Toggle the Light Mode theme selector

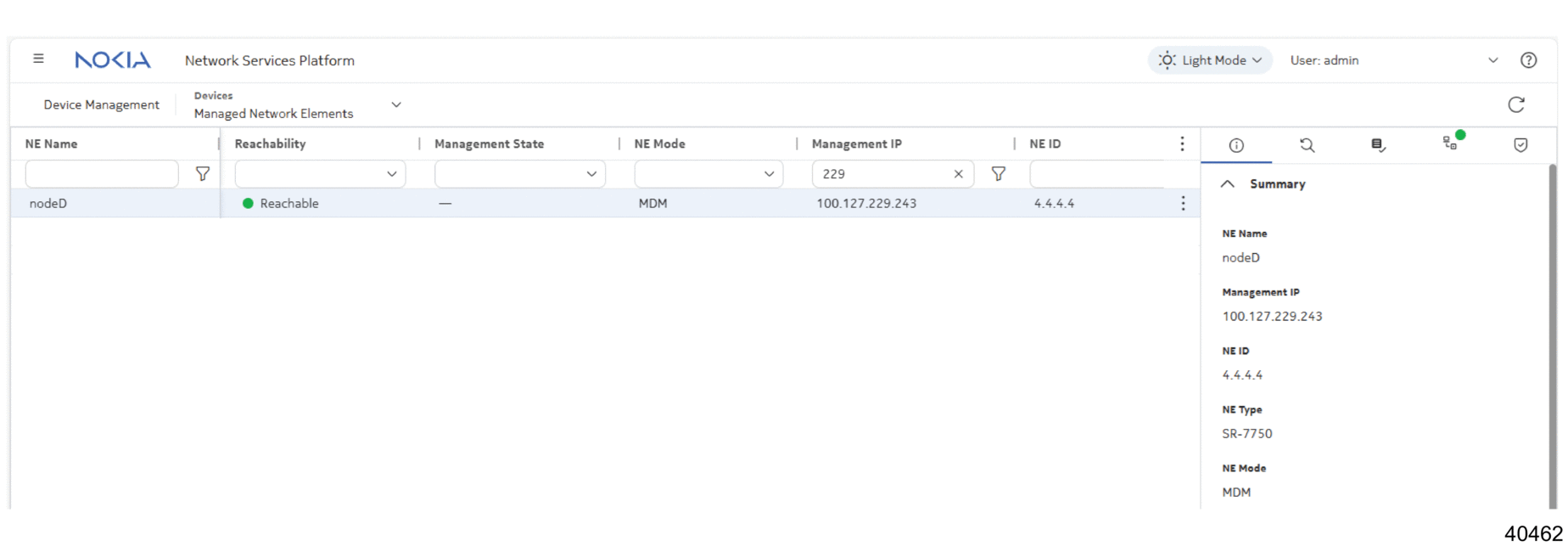pos(1210,60)
